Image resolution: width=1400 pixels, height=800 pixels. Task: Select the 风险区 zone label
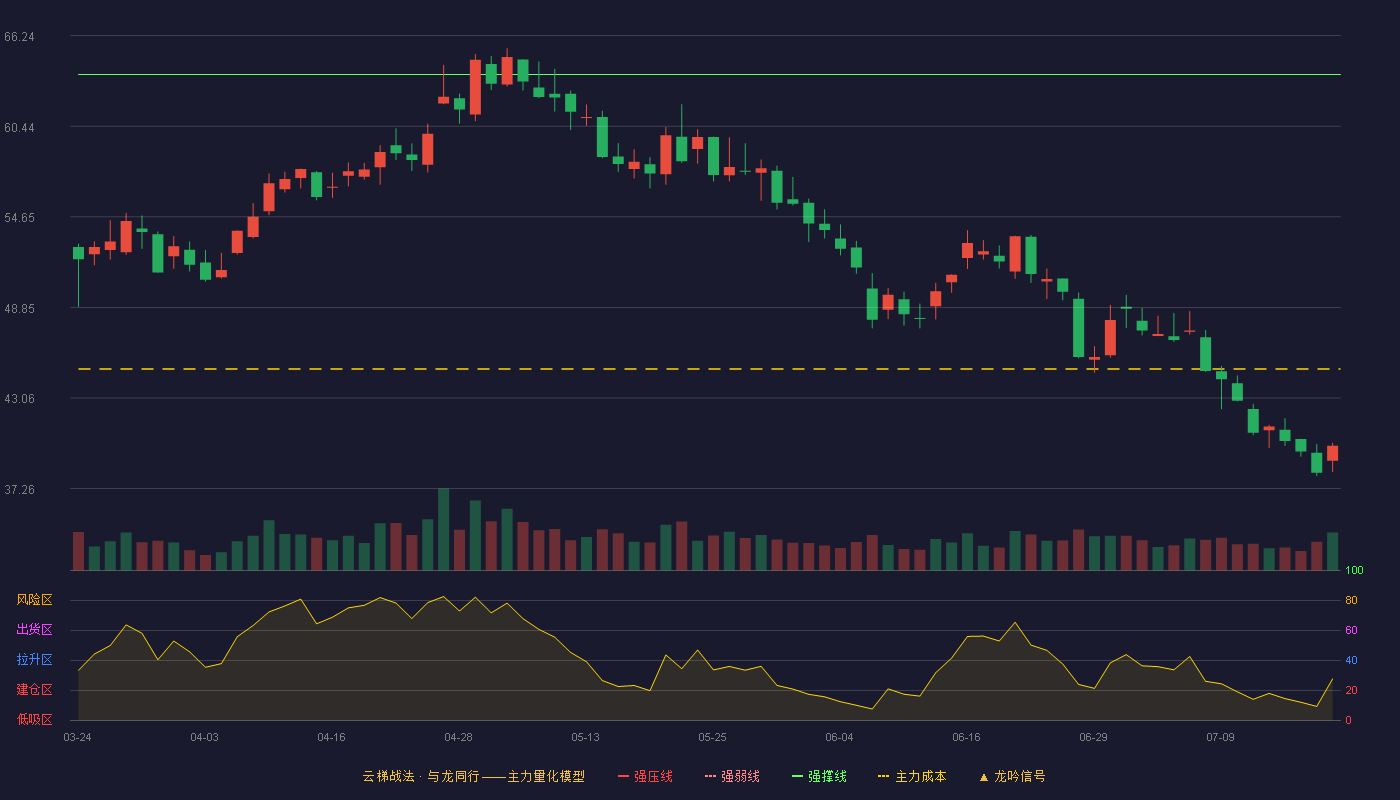tap(34, 600)
